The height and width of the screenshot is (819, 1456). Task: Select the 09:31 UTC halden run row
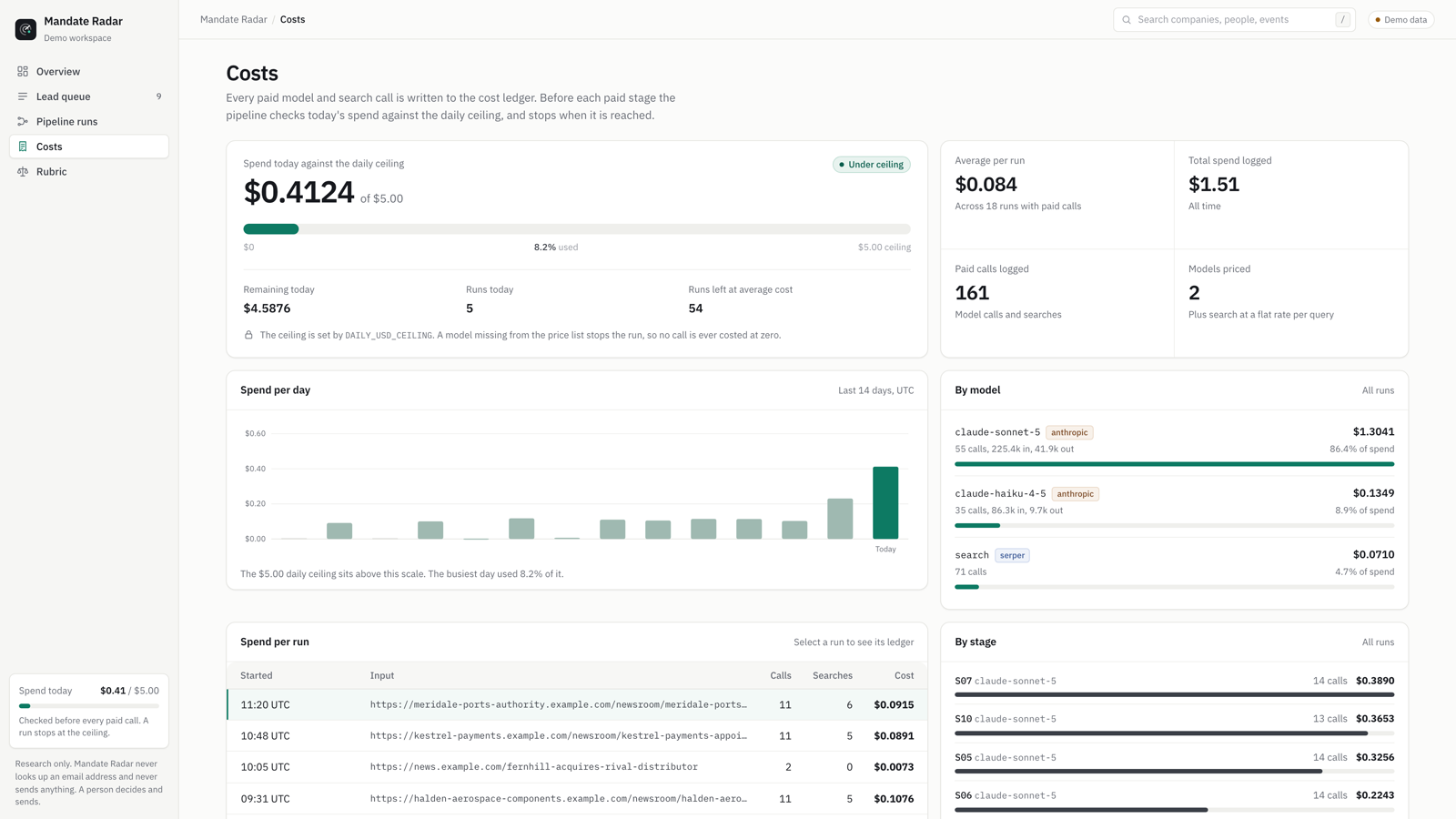pos(577,799)
